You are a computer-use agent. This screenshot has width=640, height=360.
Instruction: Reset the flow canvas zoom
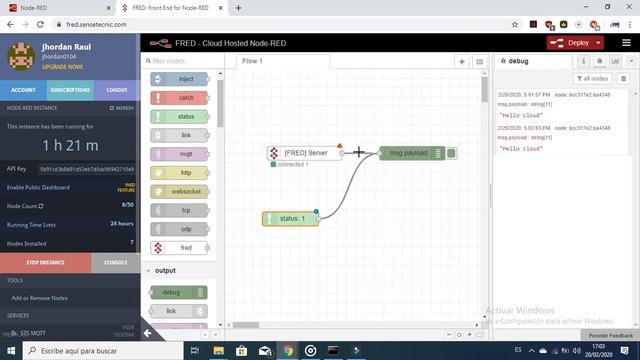[459, 334]
